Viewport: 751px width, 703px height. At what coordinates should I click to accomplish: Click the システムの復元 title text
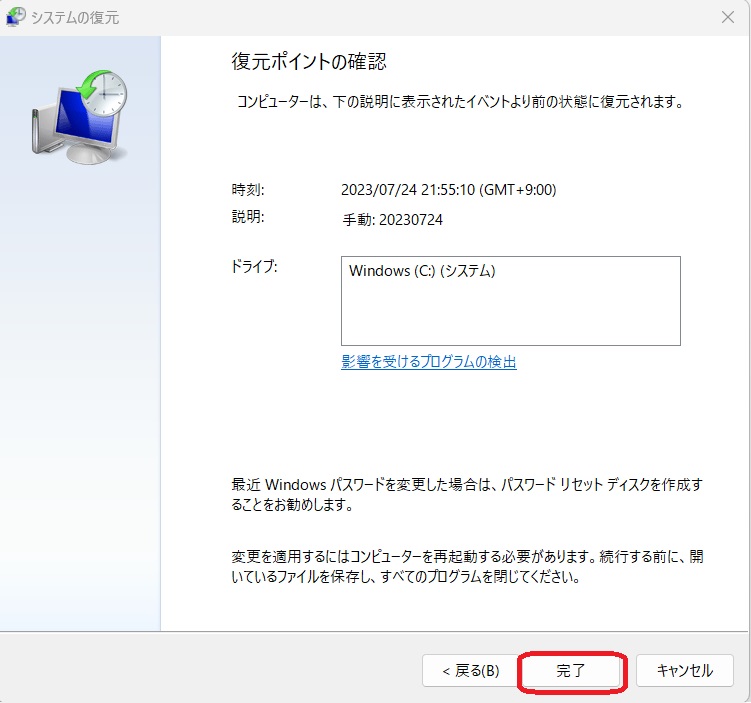point(75,18)
